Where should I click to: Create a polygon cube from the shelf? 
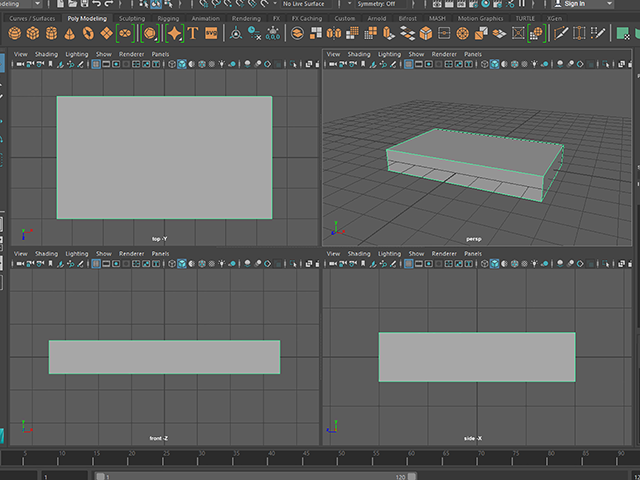point(33,33)
